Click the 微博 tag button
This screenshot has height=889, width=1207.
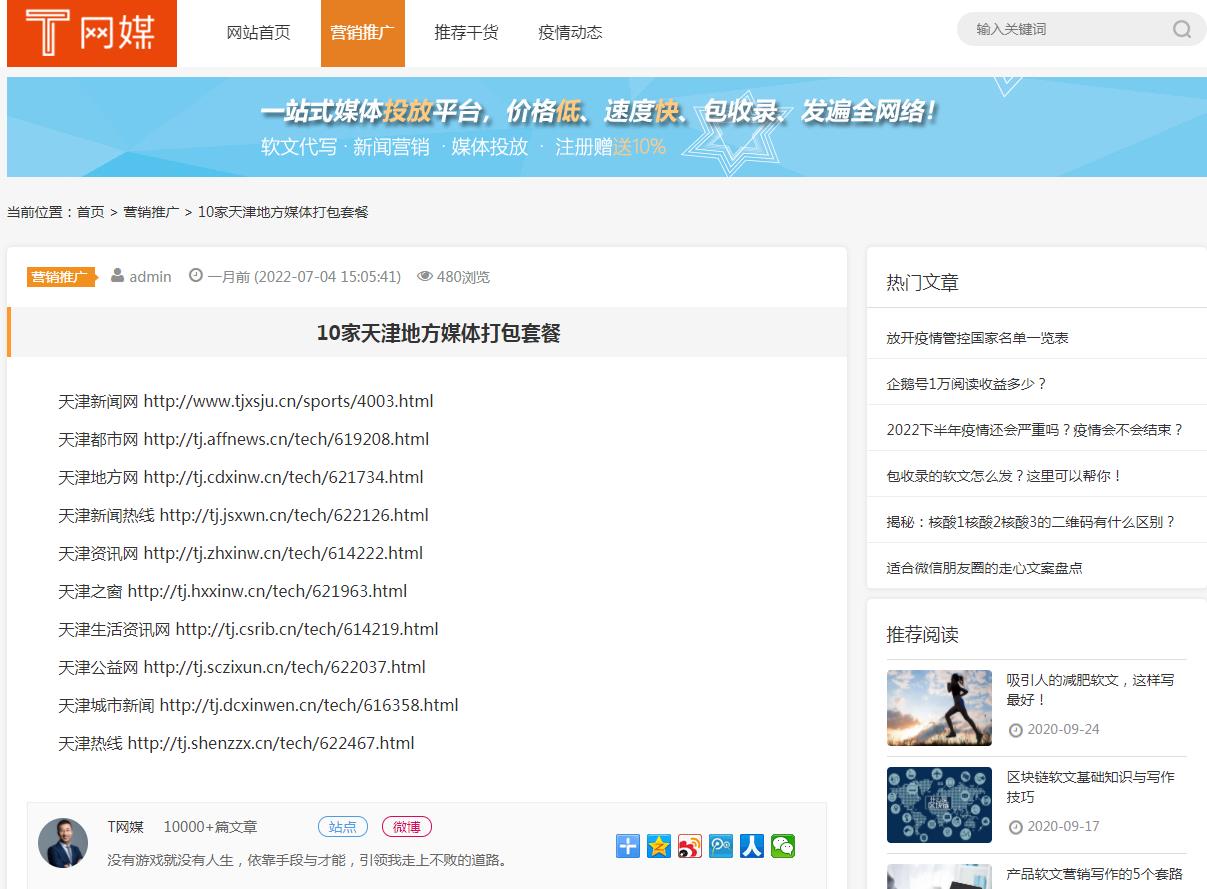[407, 827]
